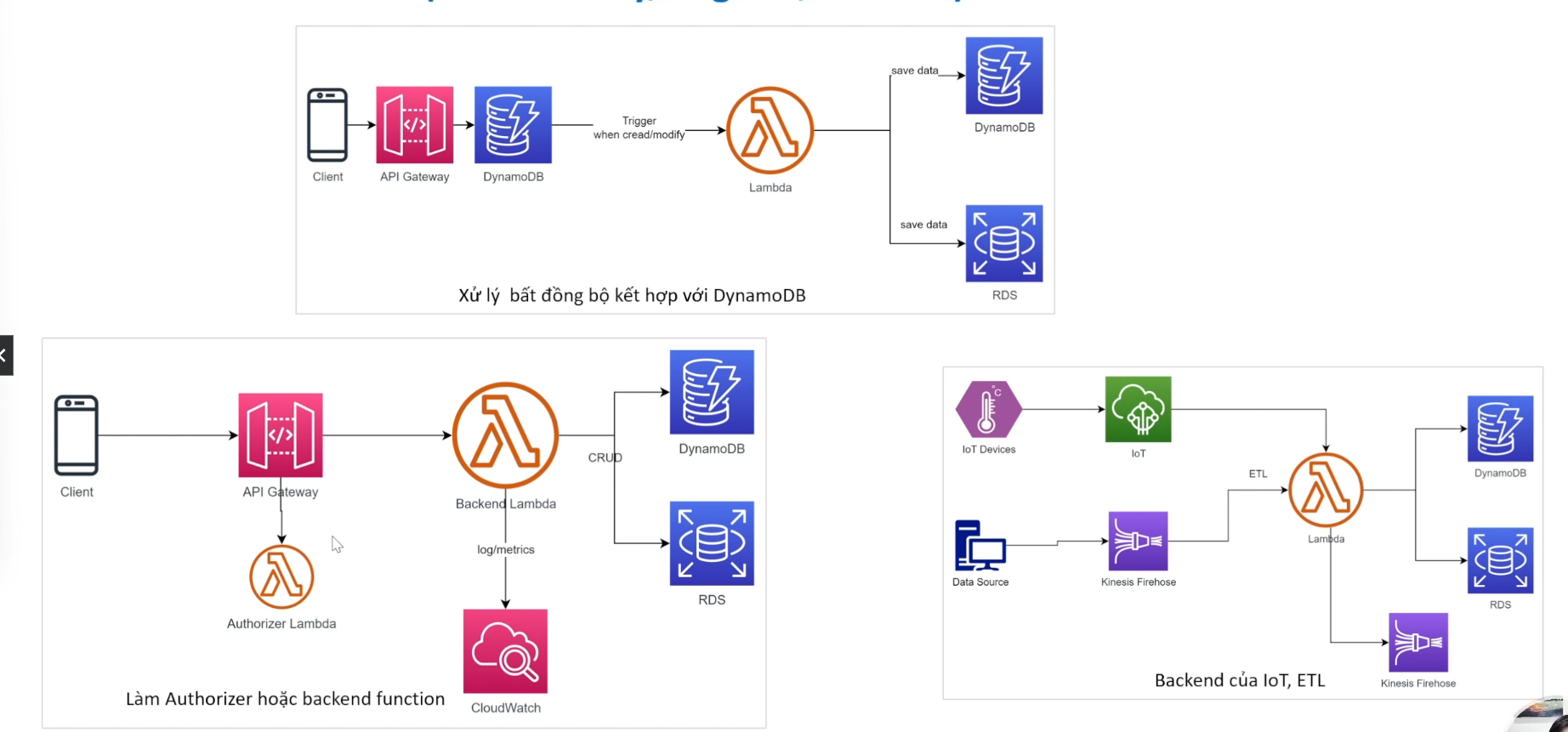Click the Backend Lambda icon
Screen dimensions: 1568x732
(x=505, y=435)
